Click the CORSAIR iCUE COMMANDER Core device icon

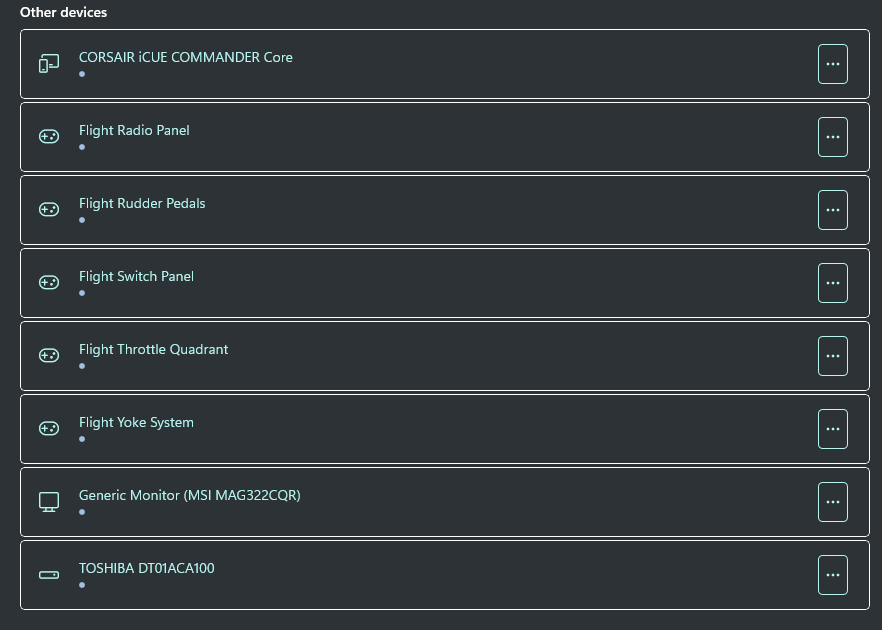pos(48,64)
